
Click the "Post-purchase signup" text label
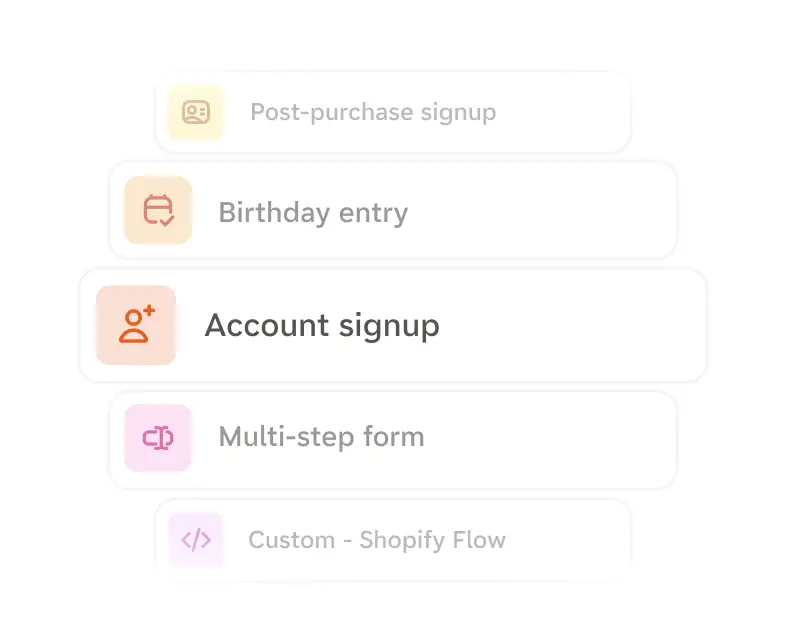click(x=372, y=112)
